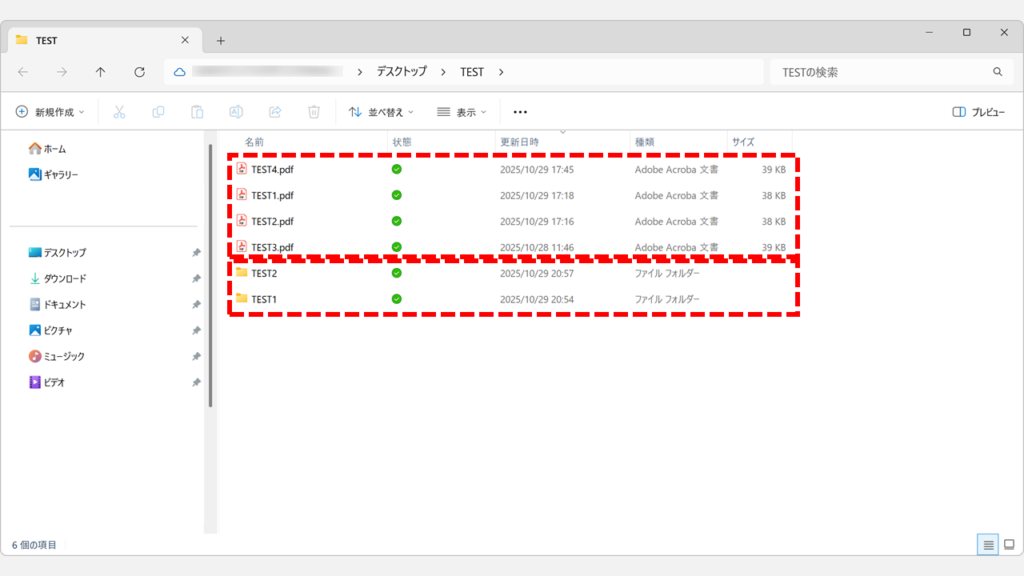Go up one level with Up arrow

tap(100, 72)
